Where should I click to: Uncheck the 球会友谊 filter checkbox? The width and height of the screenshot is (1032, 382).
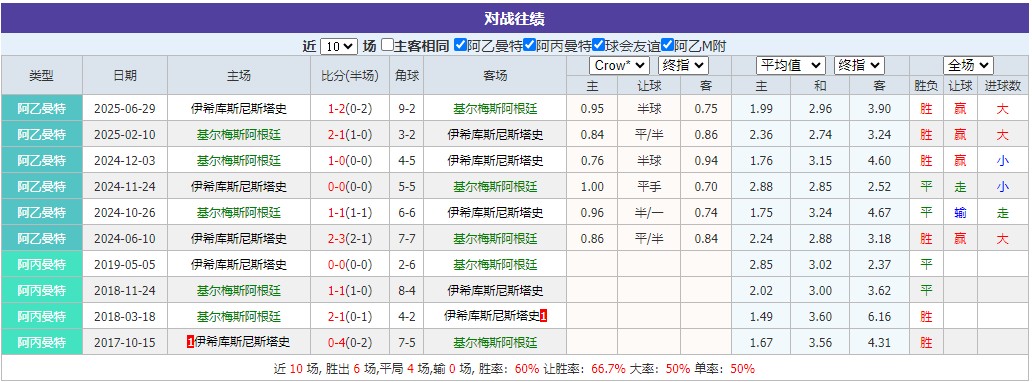point(598,45)
